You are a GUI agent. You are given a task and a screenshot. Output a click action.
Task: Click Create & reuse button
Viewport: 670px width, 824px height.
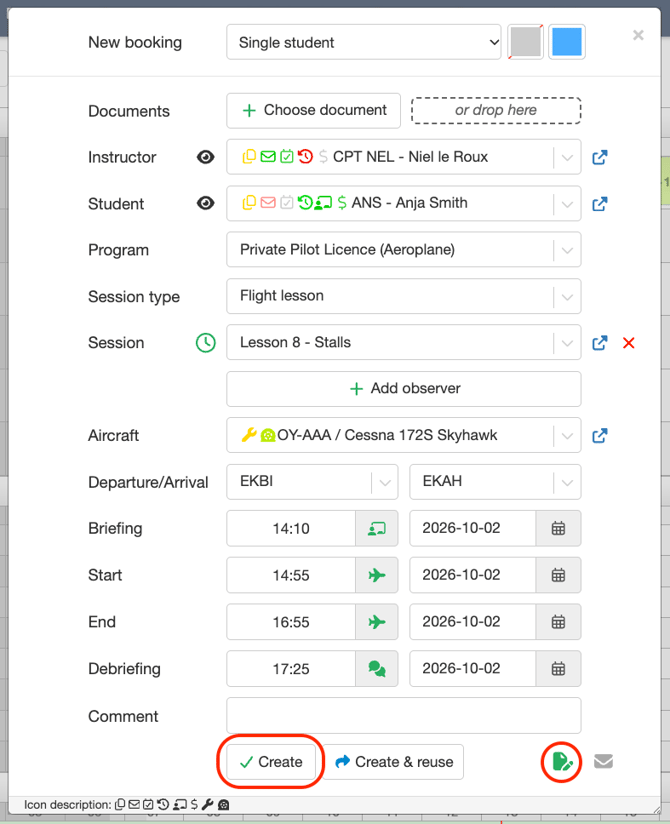click(x=394, y=762)
